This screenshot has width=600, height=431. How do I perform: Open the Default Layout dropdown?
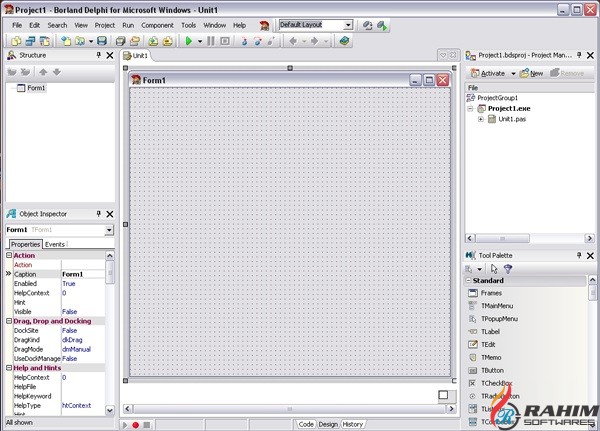pyautogui.click(x=348, y=25)
